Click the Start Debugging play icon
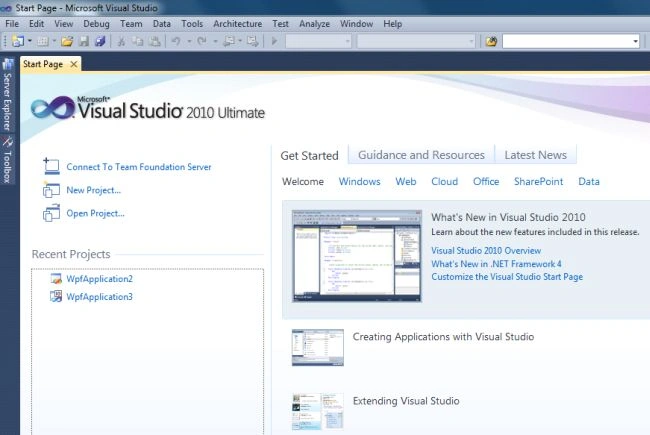This screenshot has height=435, width=650. pyautogui.click(x=274, y=41)
